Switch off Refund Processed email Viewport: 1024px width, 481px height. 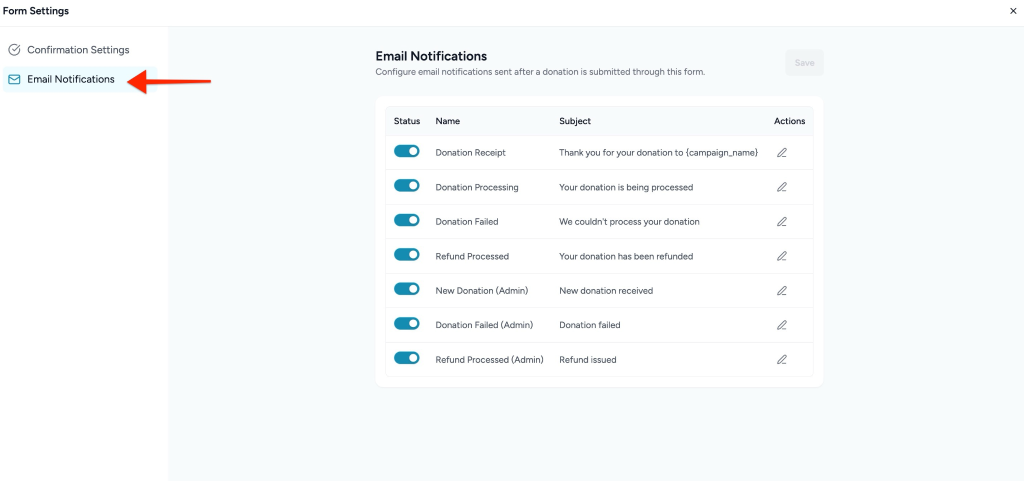(406, 255)
